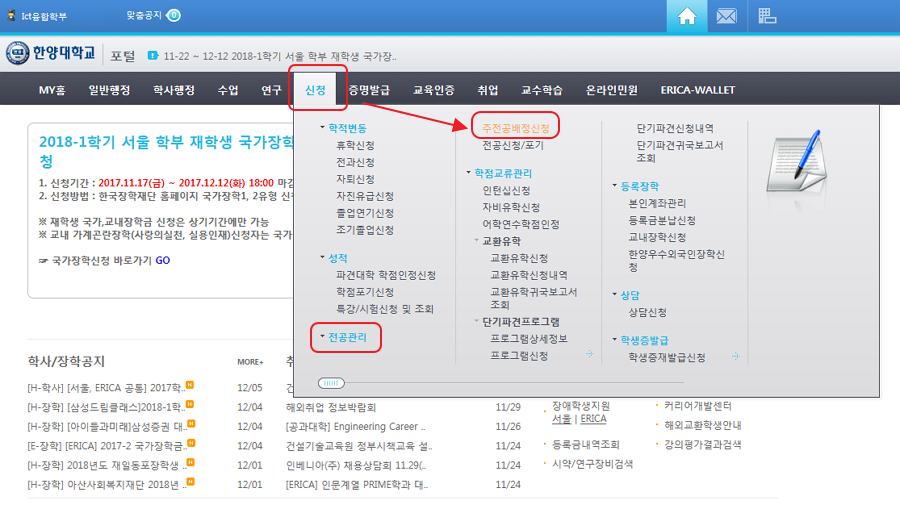Image resolution: width=900 pixels, height=509 pixels.
Task: Go to the portal home icon
Action: (x=686, y=16)
